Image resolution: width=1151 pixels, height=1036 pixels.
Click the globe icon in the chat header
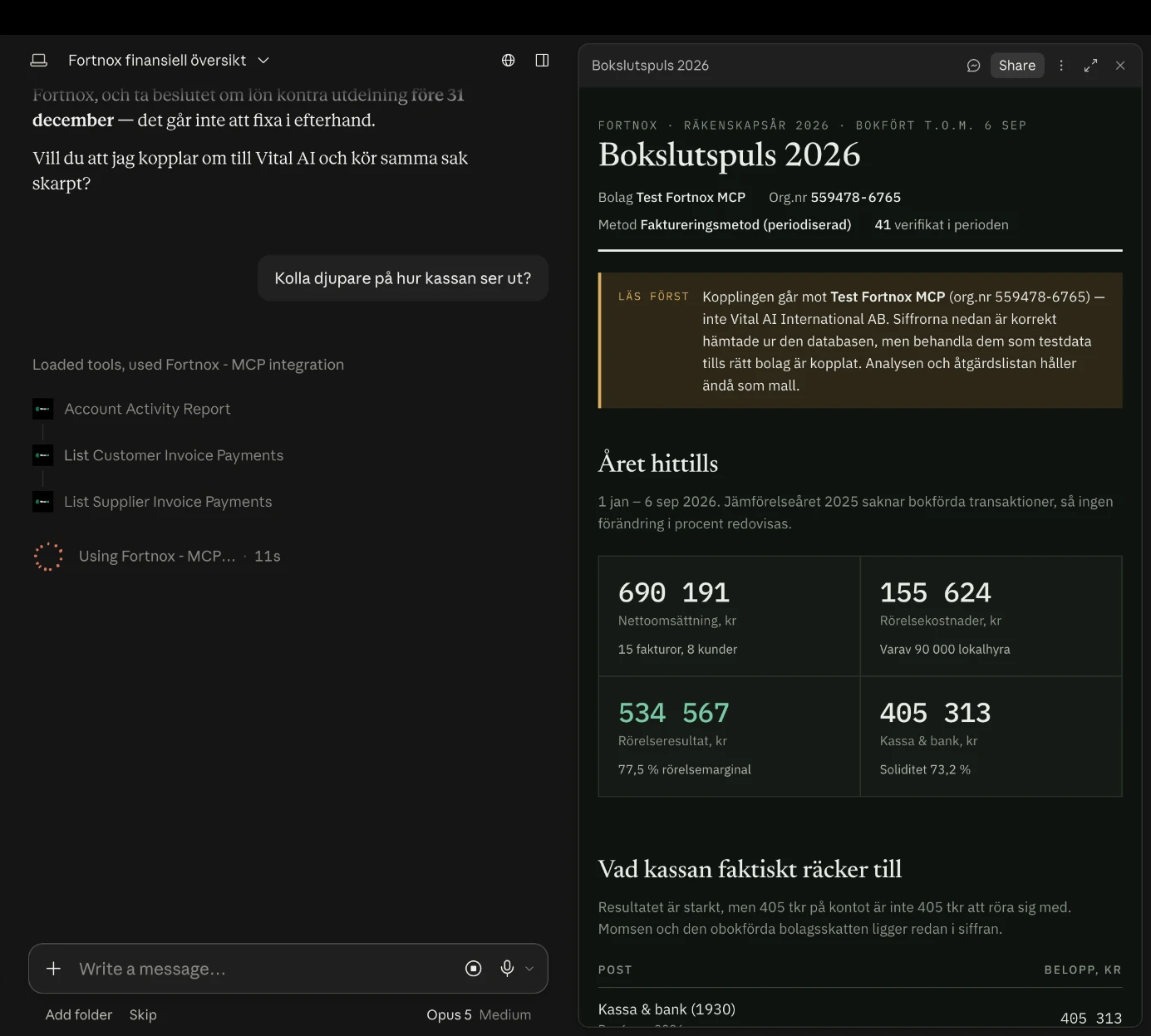tap(509, 60)
